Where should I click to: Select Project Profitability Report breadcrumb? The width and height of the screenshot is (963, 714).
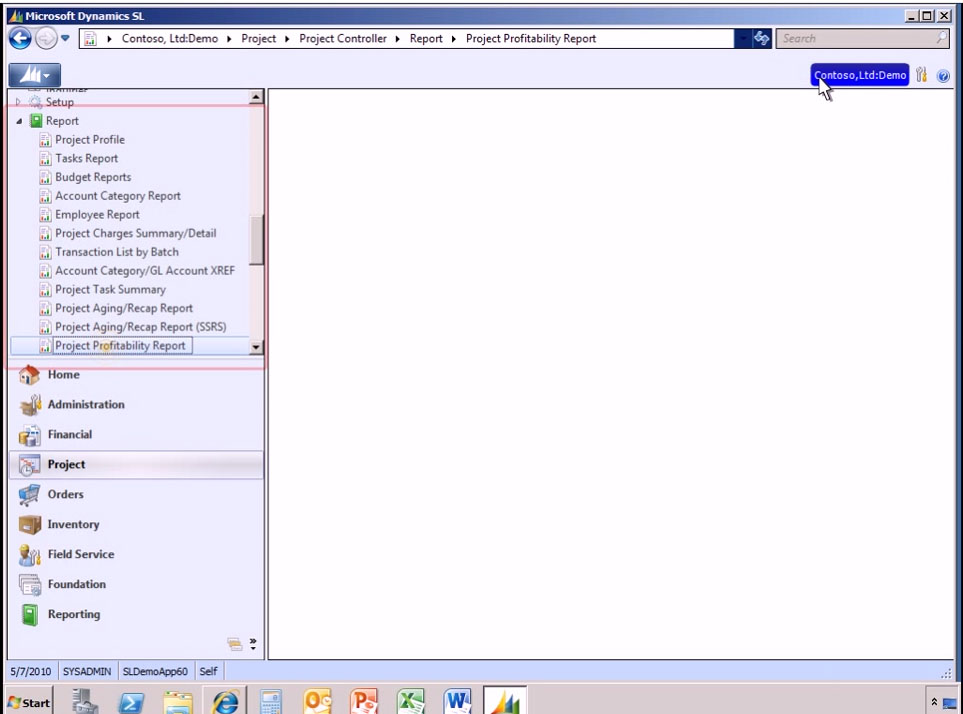pyautogui.click(x=531, y=39)
